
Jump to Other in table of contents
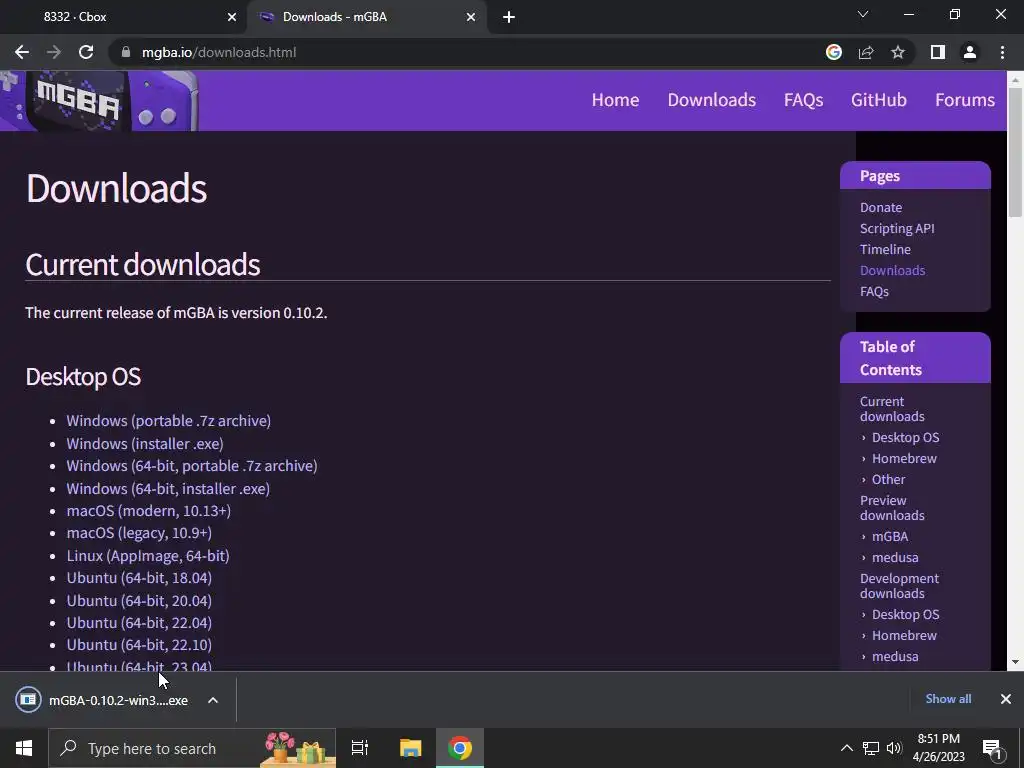coord(888,479)
